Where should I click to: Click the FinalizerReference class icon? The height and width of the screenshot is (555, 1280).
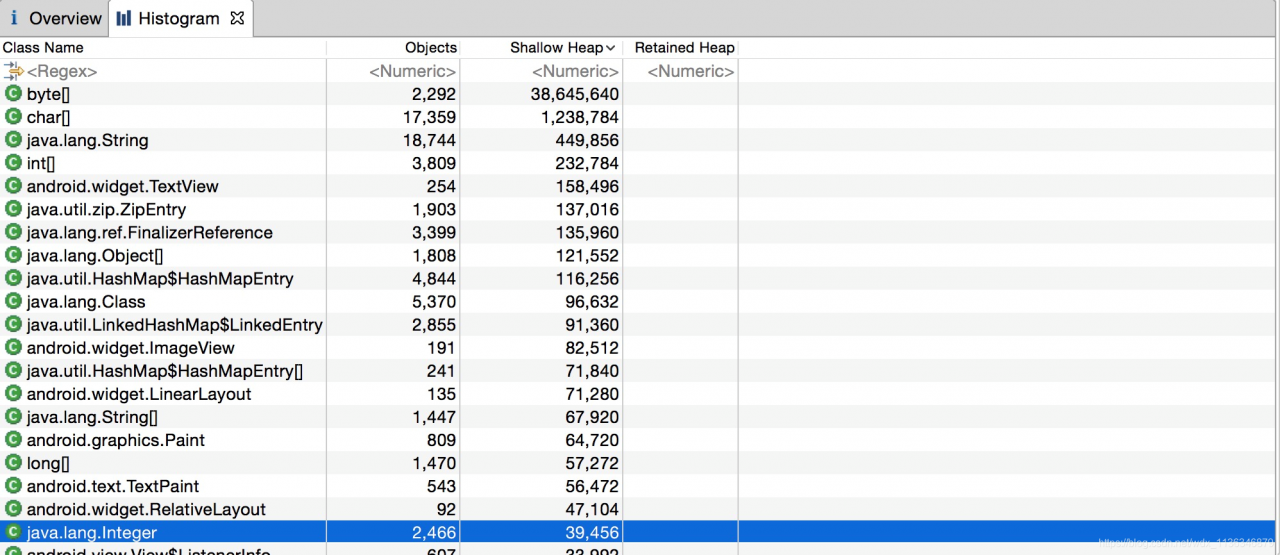coord(13,232)
